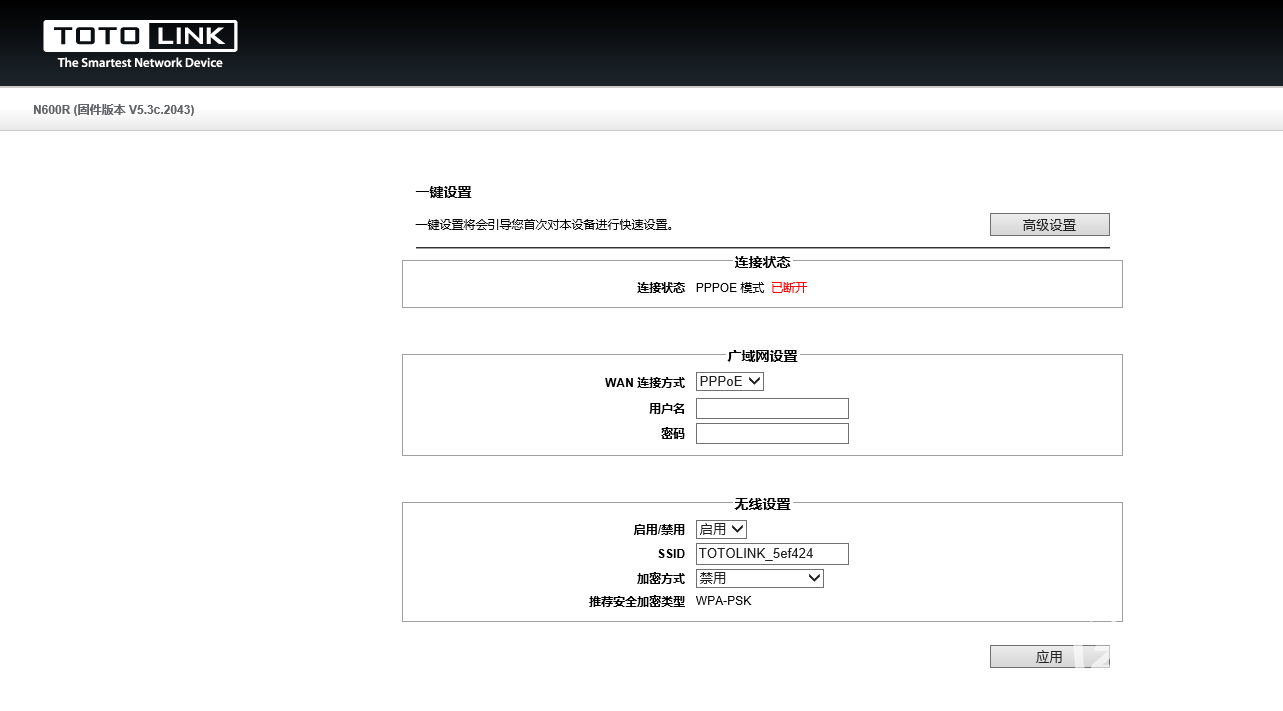
Task: Apply settings with the 应用 button
Action: click(1049, 657)
